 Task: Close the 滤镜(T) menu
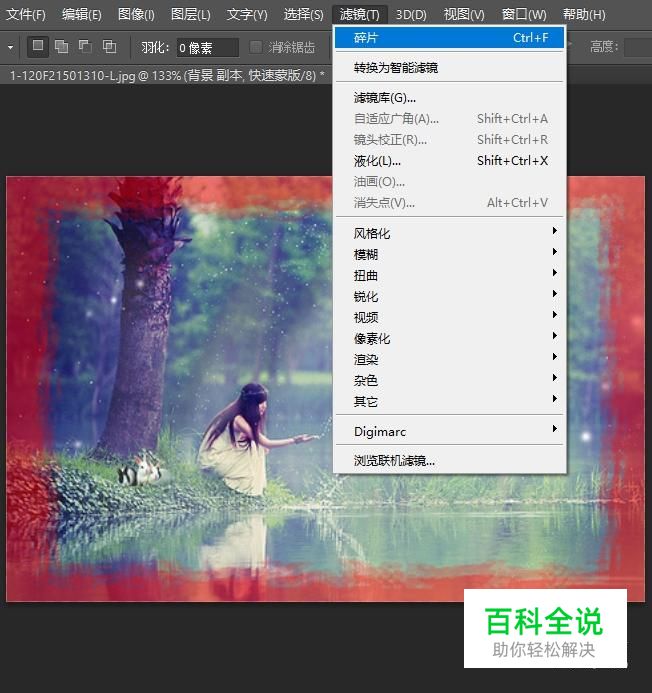click(360, 15)
